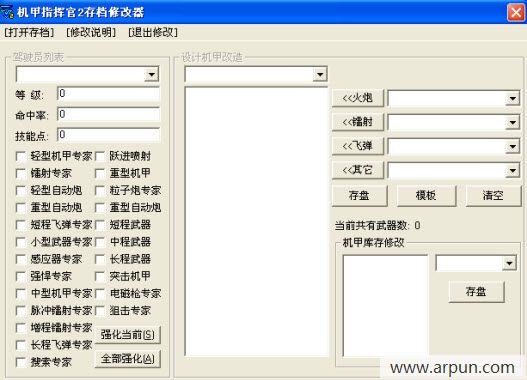
Task: Tick the 搜索专家 checkbox
Action: pyautogui.click(x=21, y=362)
